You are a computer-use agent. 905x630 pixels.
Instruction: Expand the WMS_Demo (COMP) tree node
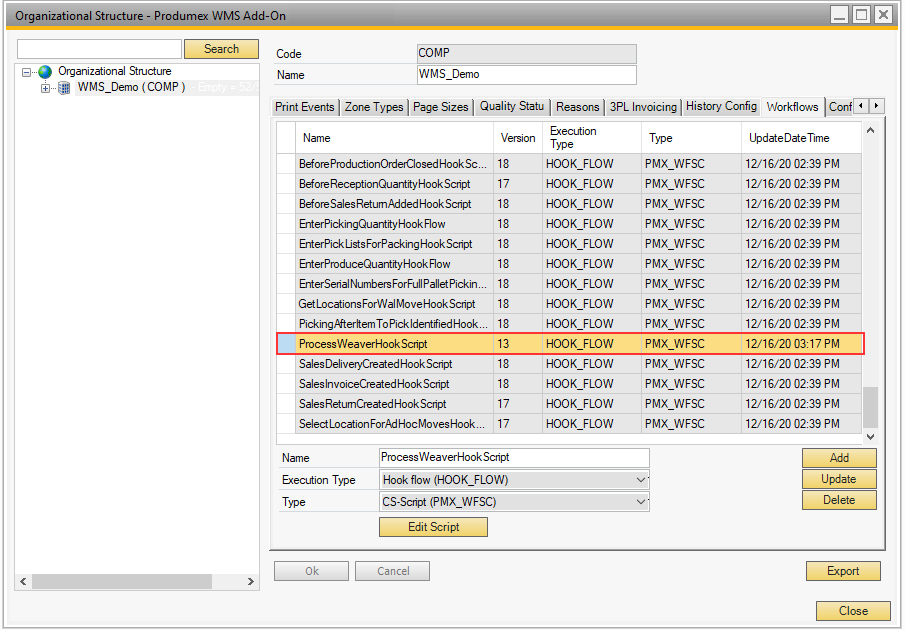pos(44,87)
